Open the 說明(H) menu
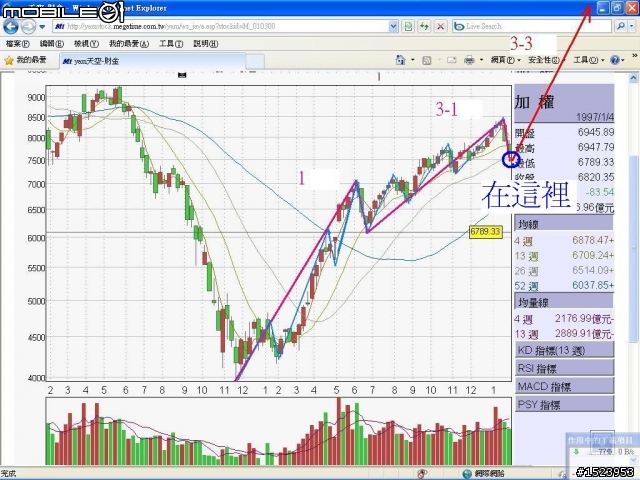Viewport: 640px width, 480px height. pyautogui.click(x=205, y=44)
